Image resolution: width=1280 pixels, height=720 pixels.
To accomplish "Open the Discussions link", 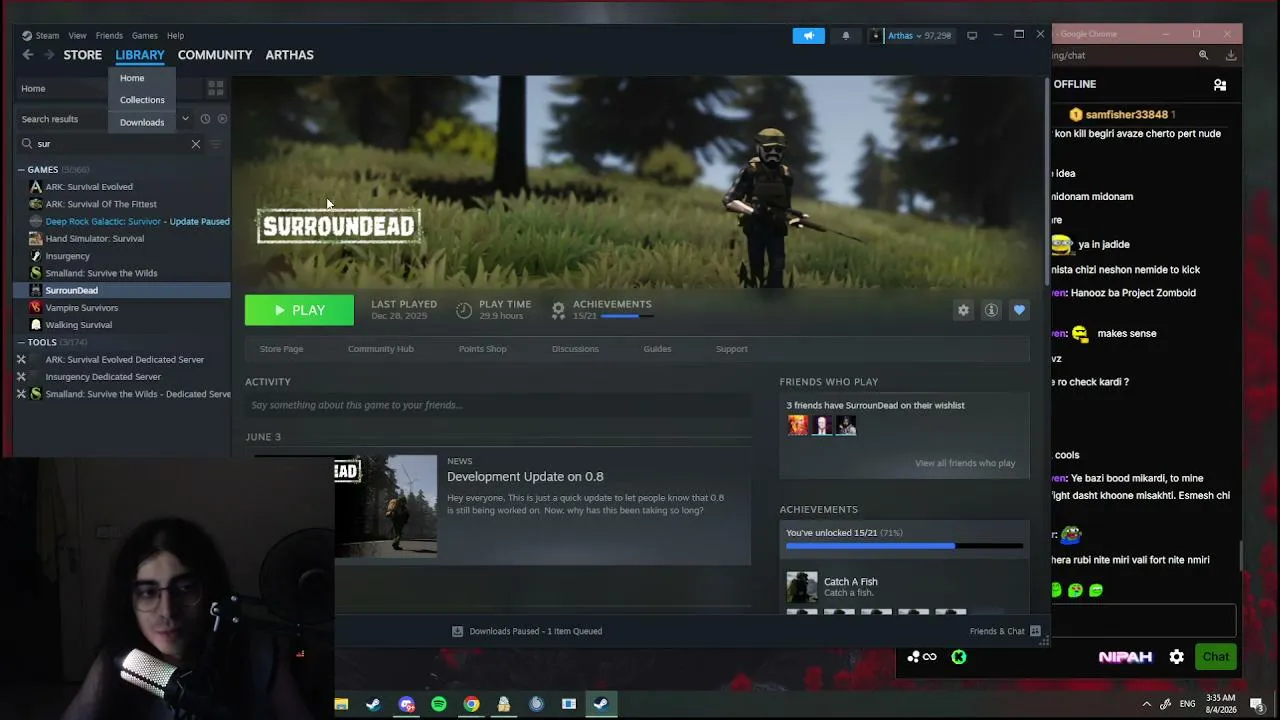I will 575,349.
